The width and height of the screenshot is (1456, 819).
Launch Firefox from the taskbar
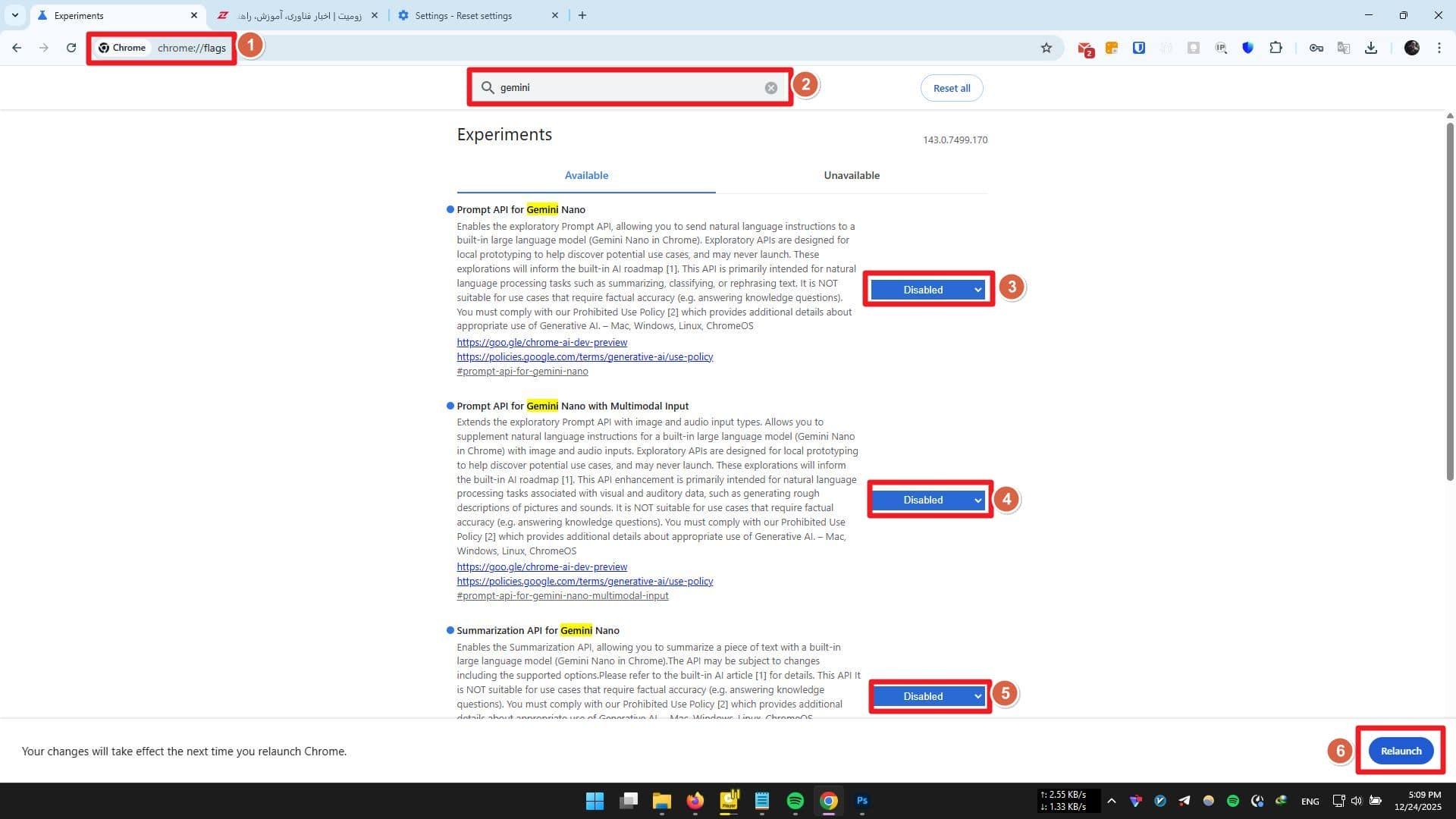(695, 801)
